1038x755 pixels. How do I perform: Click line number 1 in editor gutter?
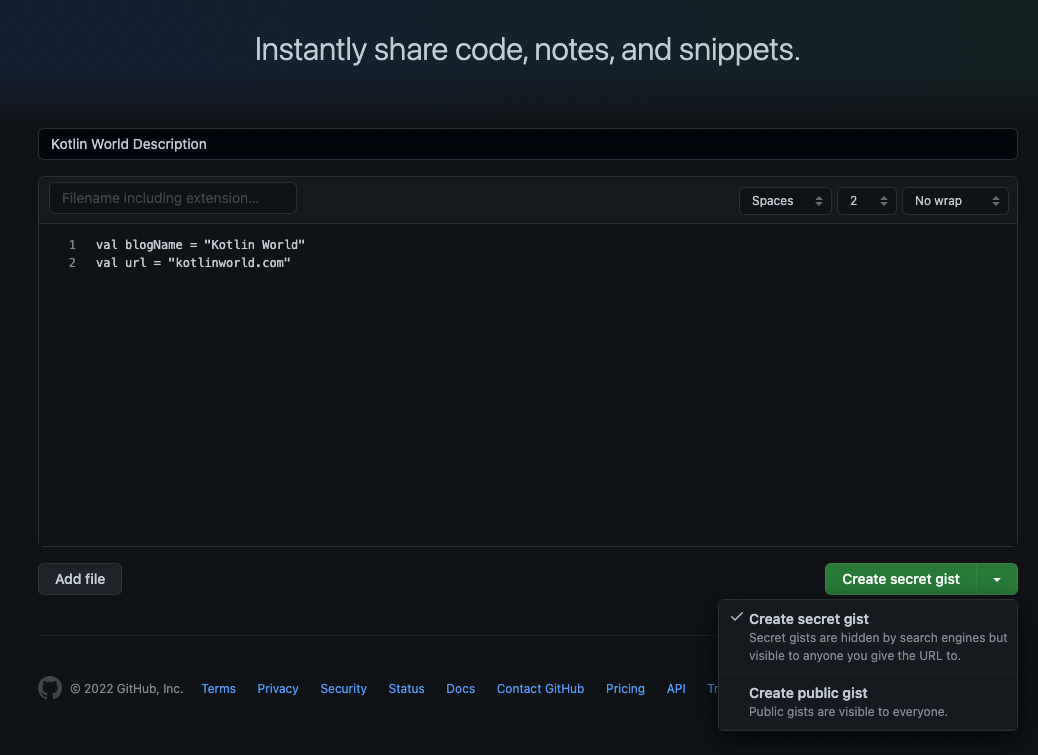(72, 245)
